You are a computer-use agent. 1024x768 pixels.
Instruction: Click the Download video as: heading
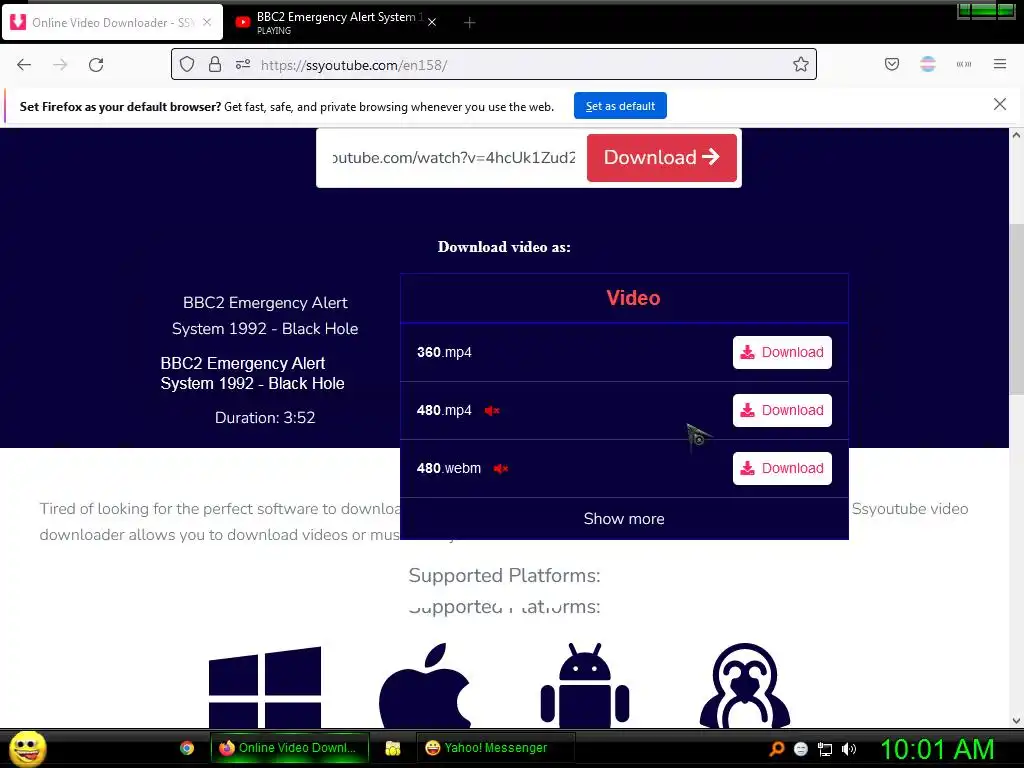[x=504, y=247]
